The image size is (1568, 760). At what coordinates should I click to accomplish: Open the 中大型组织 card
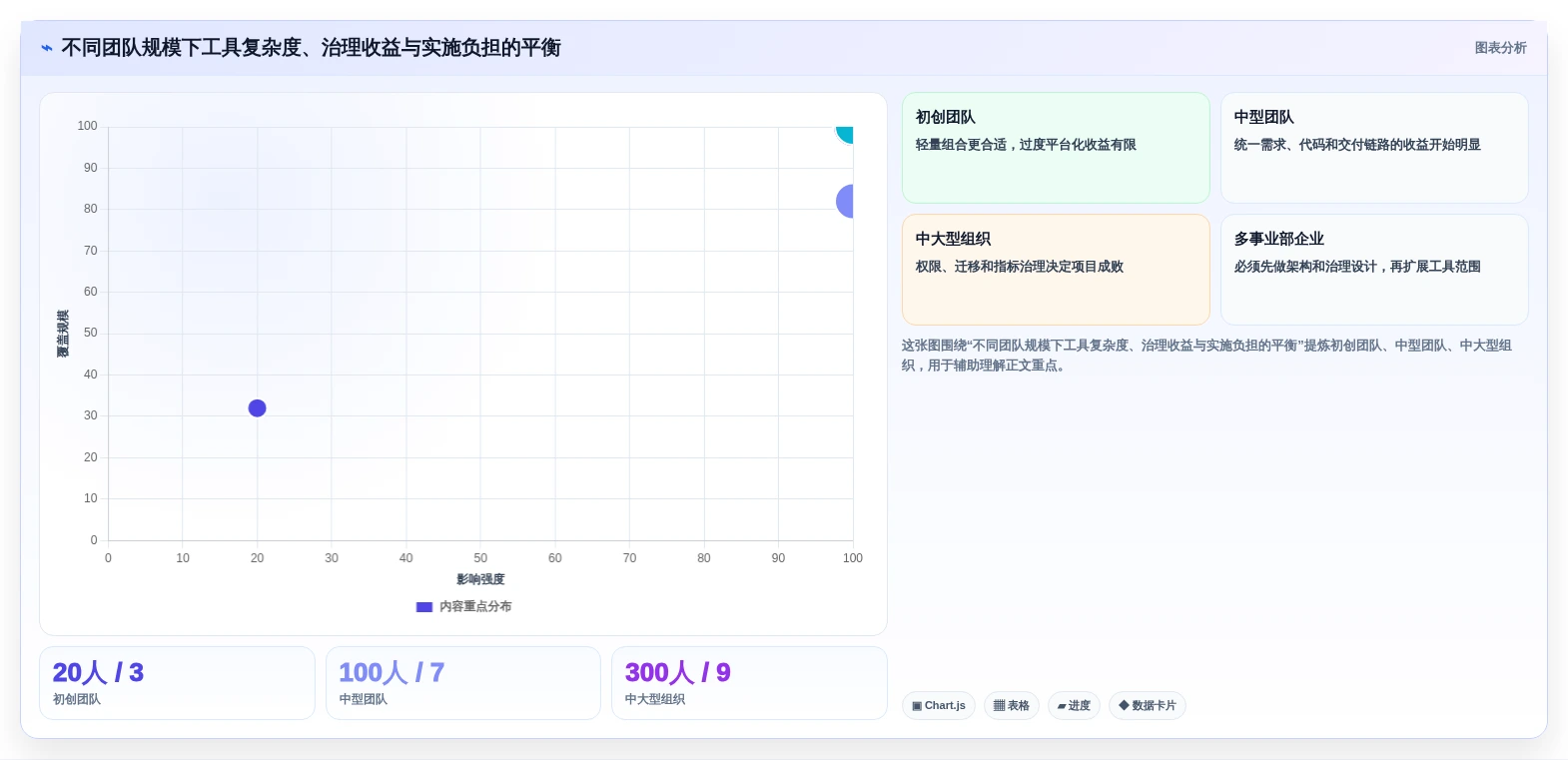click(1056, 270)
